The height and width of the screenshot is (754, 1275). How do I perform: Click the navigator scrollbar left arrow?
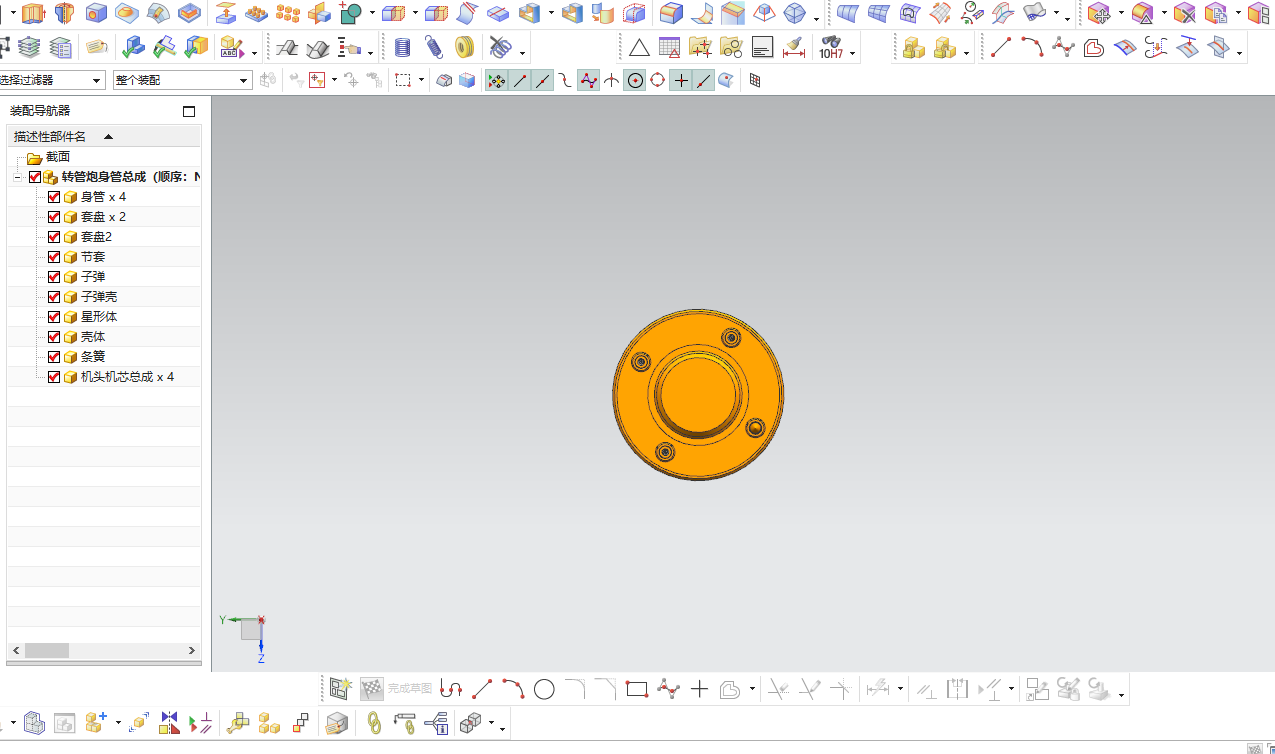coord(15,651)
